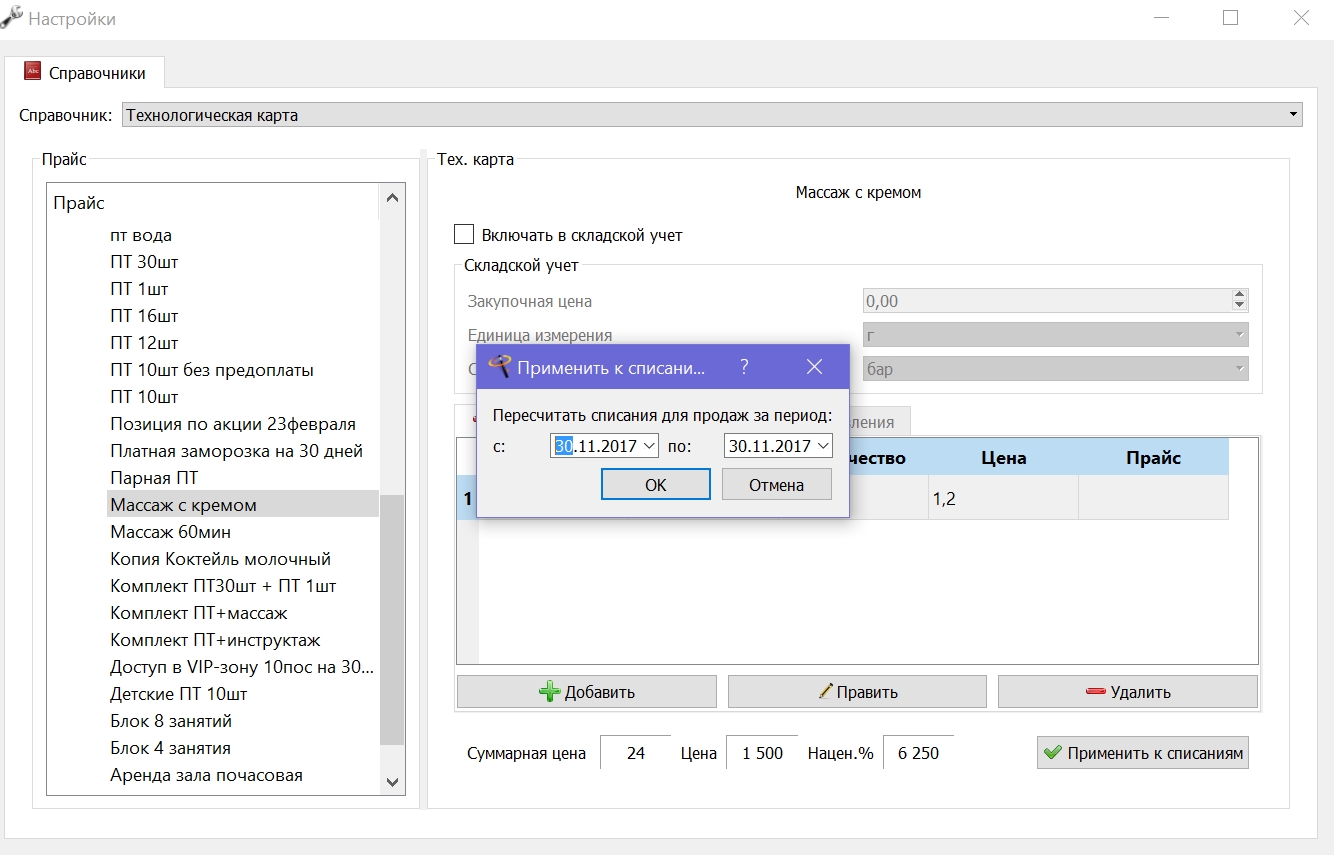
Task: Confirm with the OK button
Action: click(655, 485)
